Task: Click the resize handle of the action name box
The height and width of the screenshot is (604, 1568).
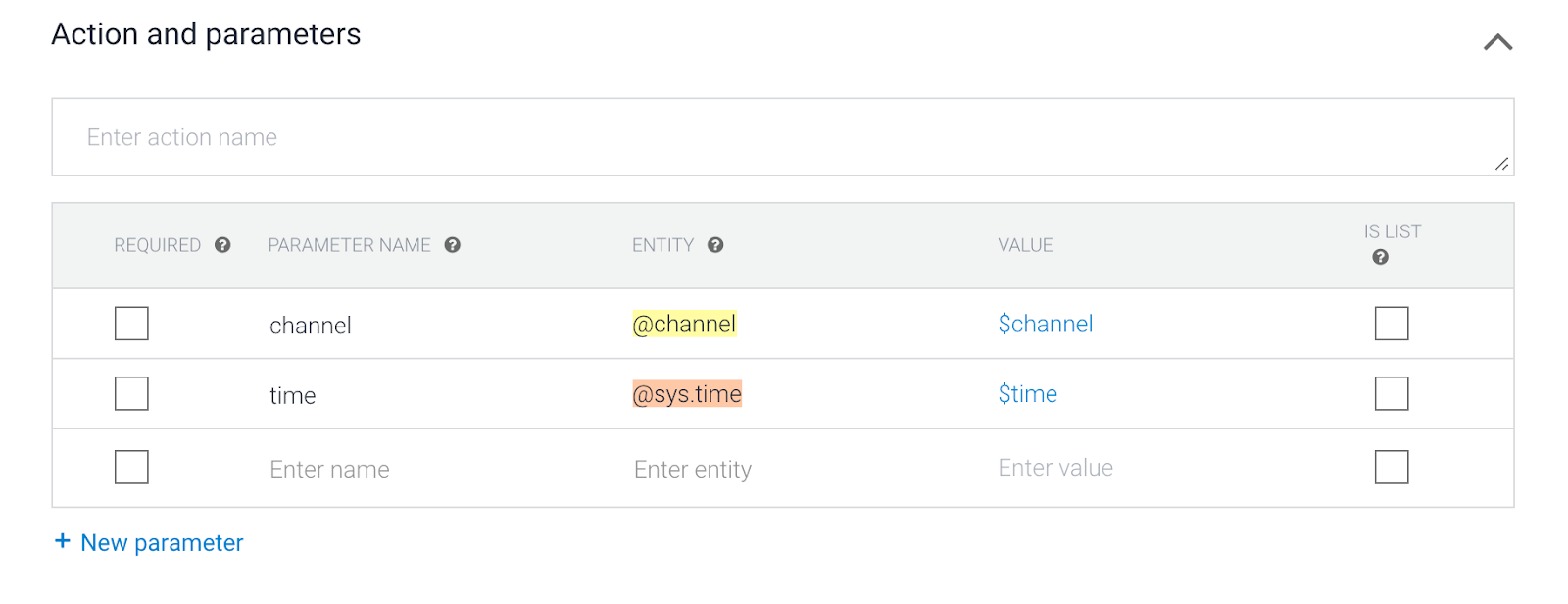Action: tap(1501, 164)
